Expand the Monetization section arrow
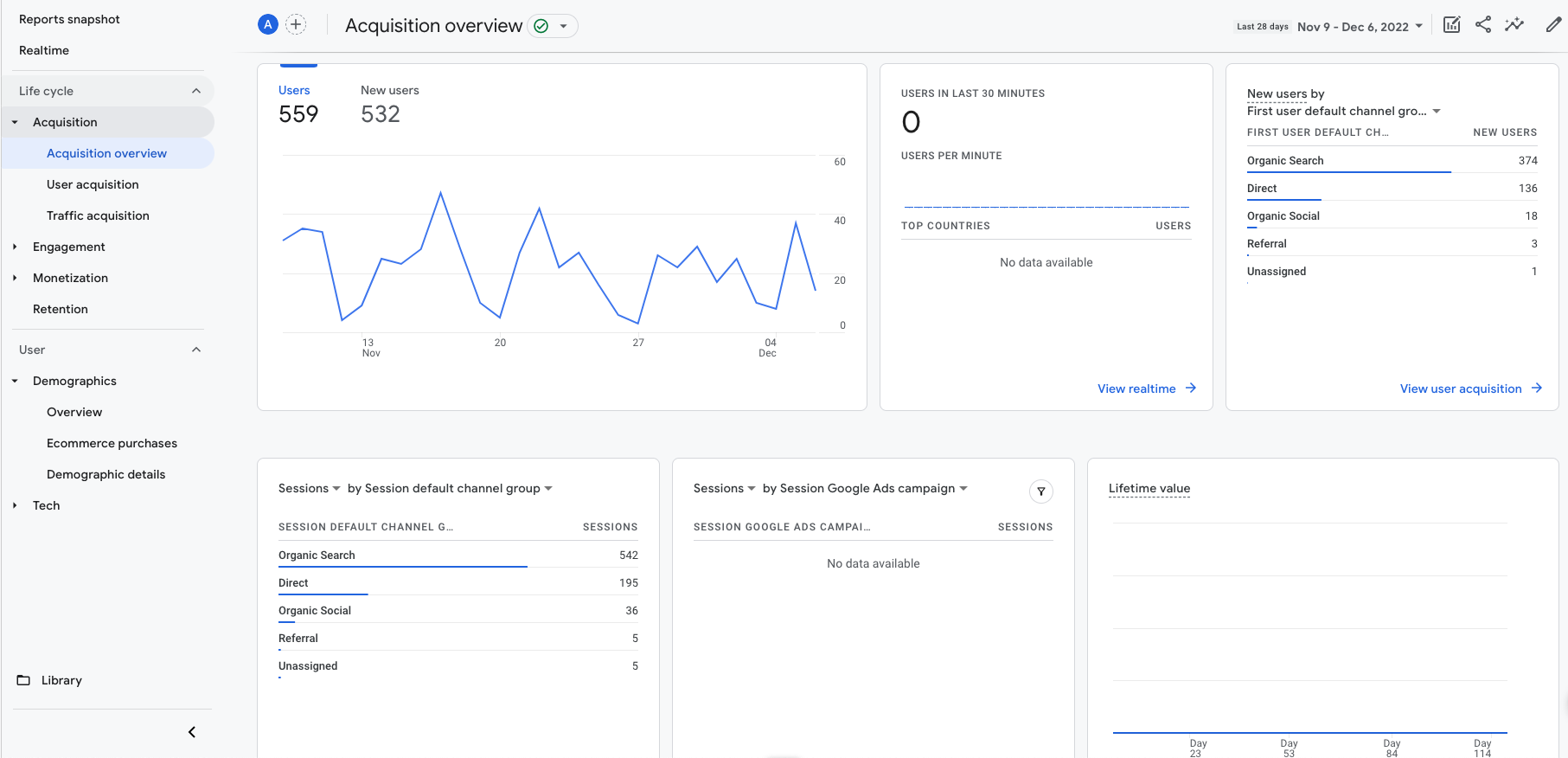Viewport: 1568px width, 758px height. 15,278
